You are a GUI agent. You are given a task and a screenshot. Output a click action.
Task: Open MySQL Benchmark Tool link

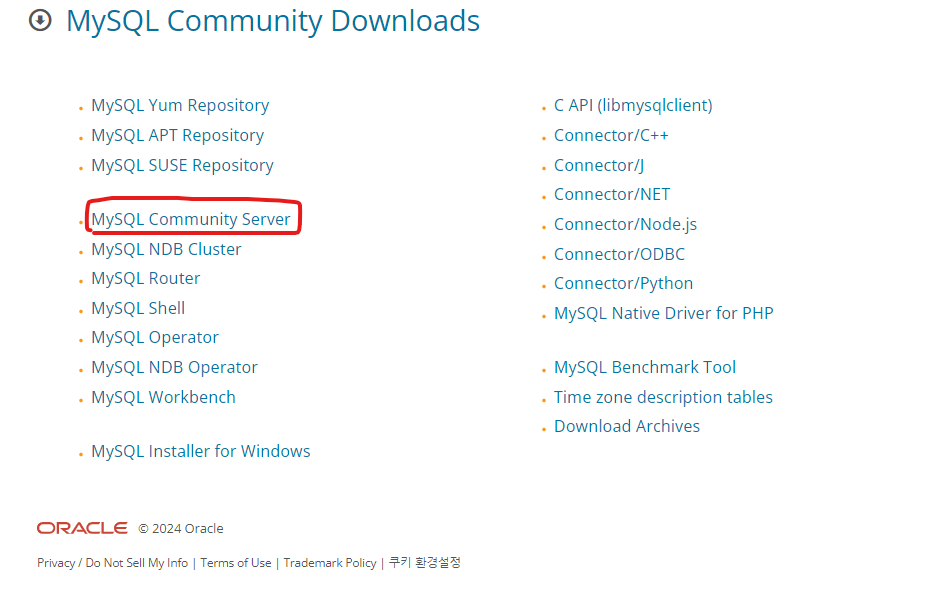[x=645, y=367]
